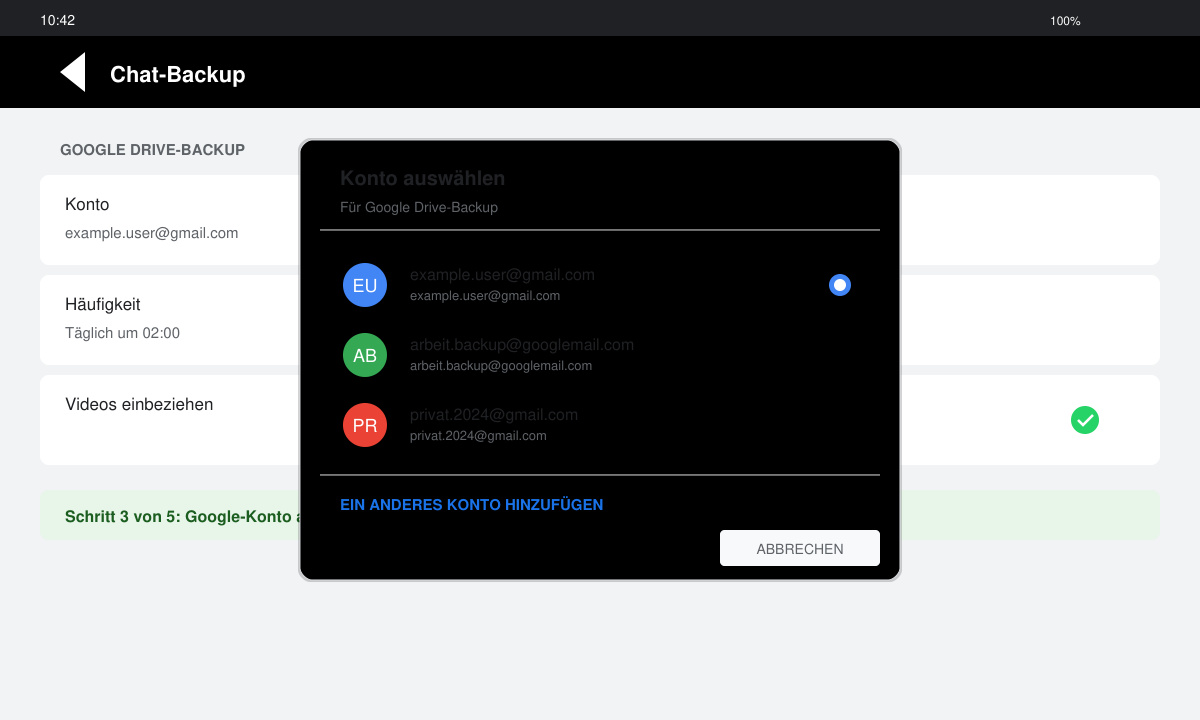
Task: Tap the 100% battery indicator
Action: (1065, 21)
